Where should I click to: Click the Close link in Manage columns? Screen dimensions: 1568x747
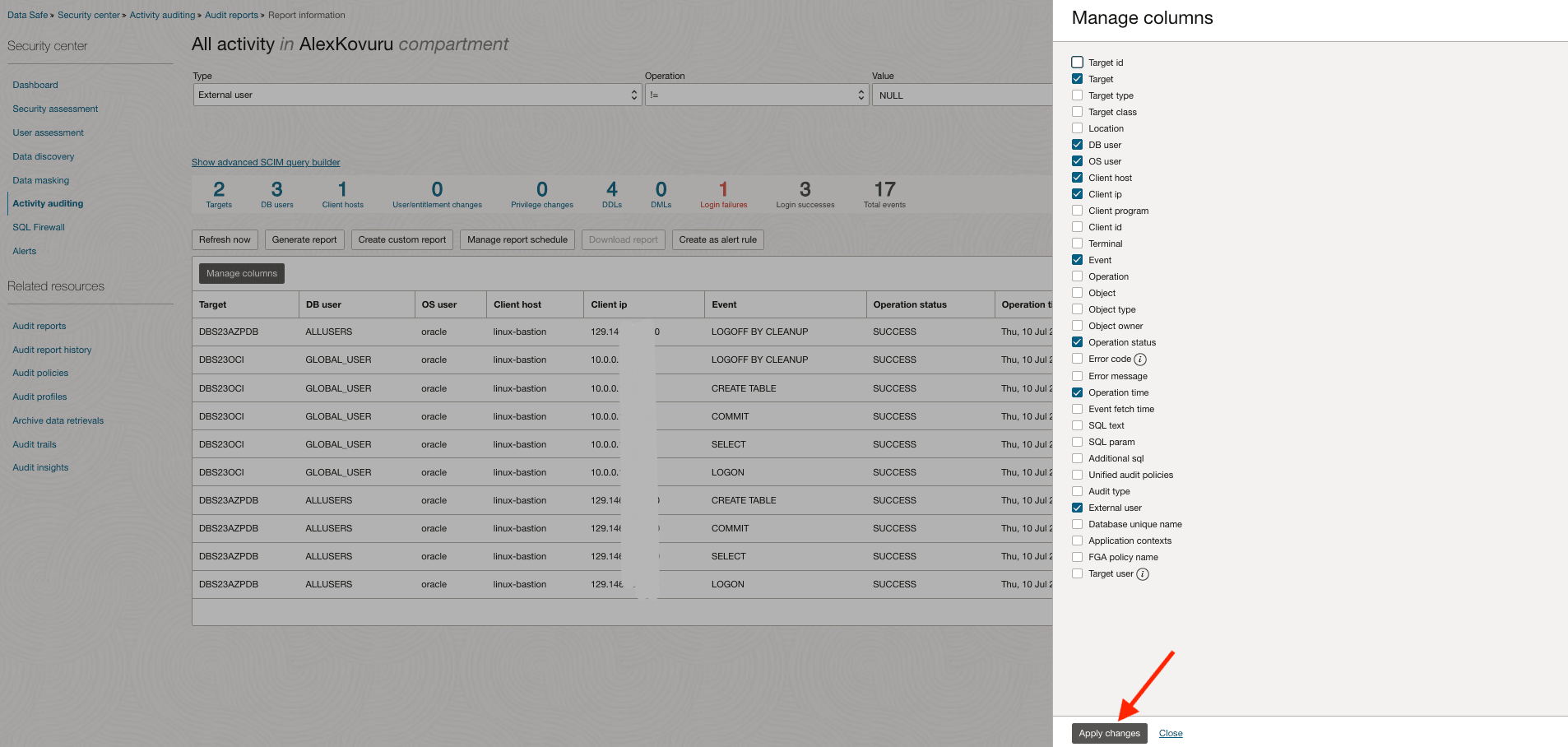click(x=1170, y=733)
